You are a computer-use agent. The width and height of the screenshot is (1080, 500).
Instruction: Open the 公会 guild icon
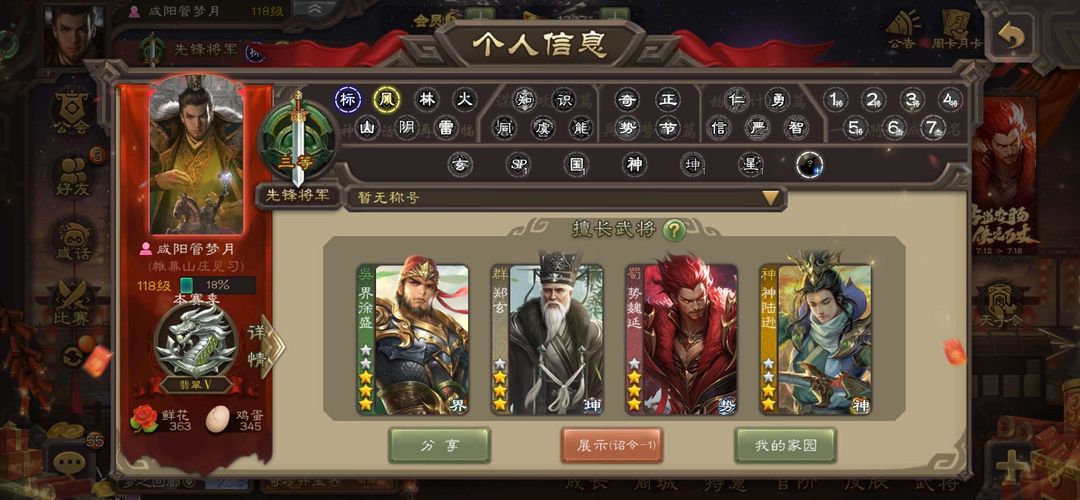(x=72, y=112)
